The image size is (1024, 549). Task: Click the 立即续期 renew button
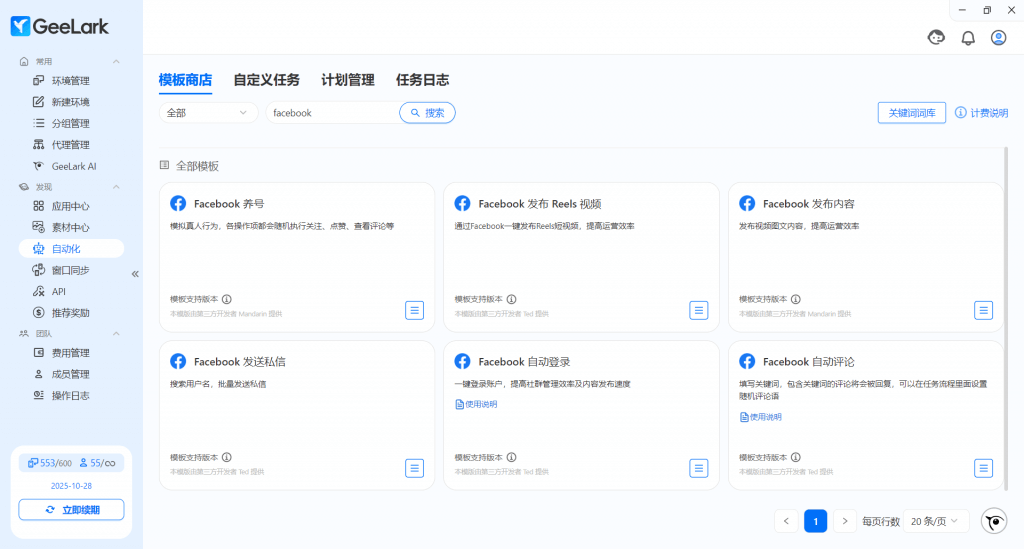pyautogui.click(x=71, y=510)
